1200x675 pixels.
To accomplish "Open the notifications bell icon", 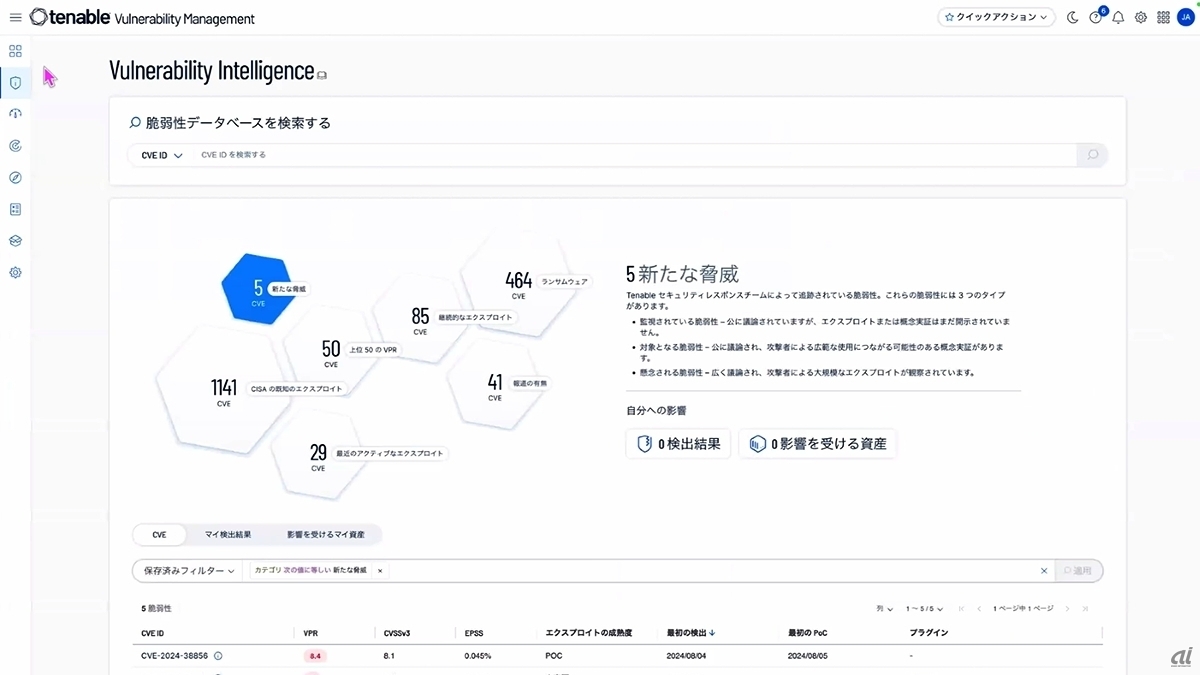I will pyautogui.click(x=1118, y=18).
